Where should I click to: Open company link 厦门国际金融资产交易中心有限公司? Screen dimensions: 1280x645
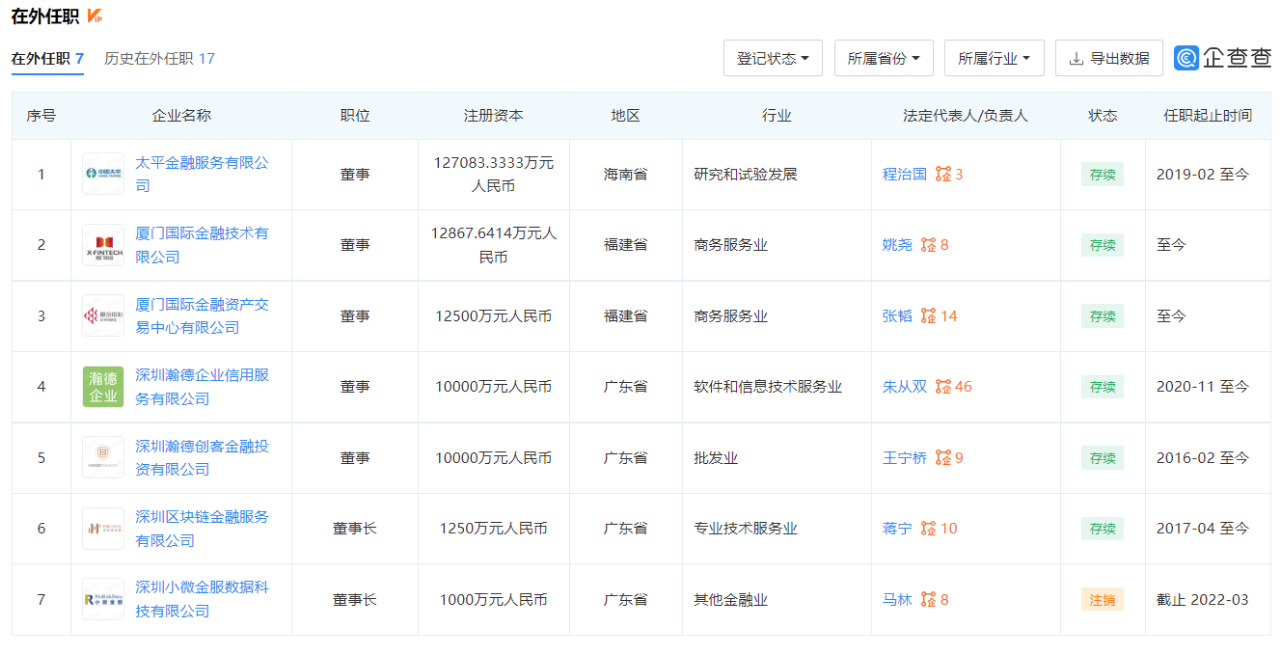click(x=202, y=316)
